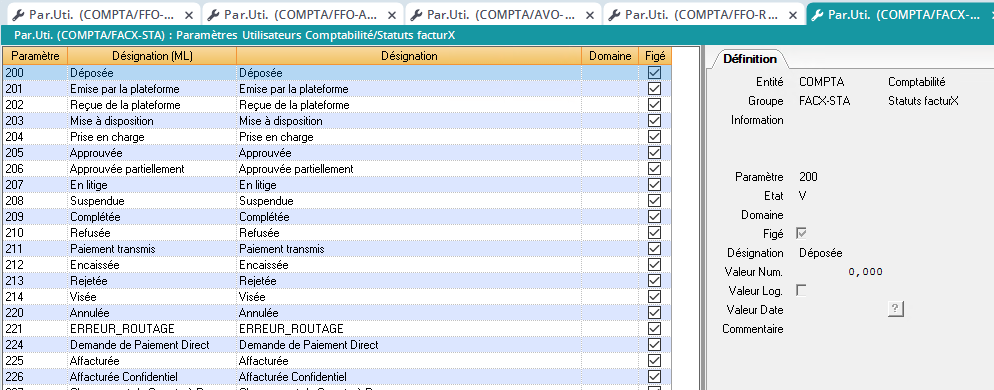This screenshot has height=390, width=994.
Task: Close the COMPTA/AVO Par.Uti. tab
Action: [590, 15]
